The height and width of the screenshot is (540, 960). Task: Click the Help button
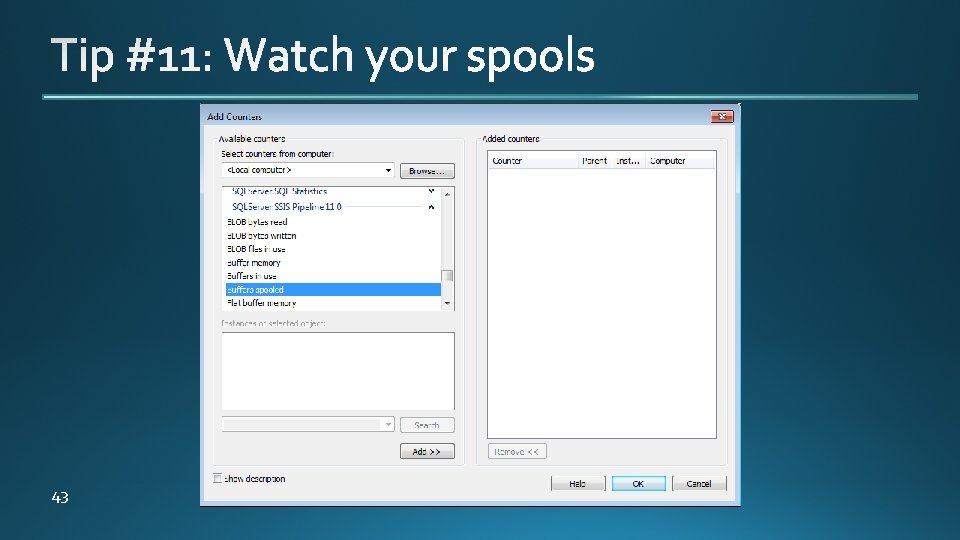[578, 484]
